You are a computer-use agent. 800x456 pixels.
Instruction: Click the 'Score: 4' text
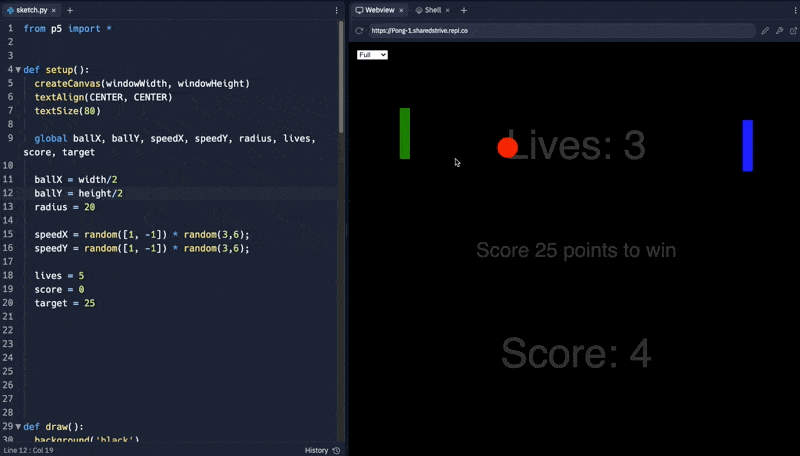point(576,353)
